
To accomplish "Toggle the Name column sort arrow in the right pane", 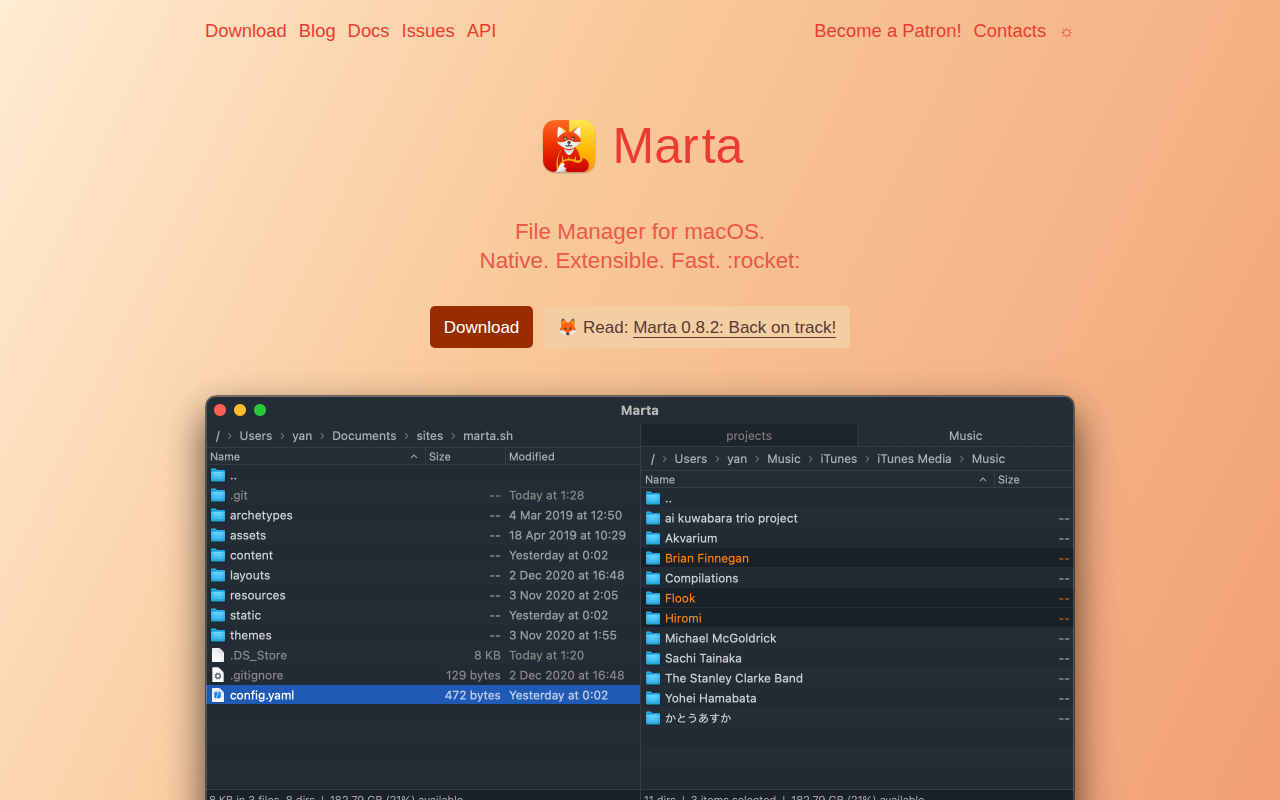I will point(983,480).
